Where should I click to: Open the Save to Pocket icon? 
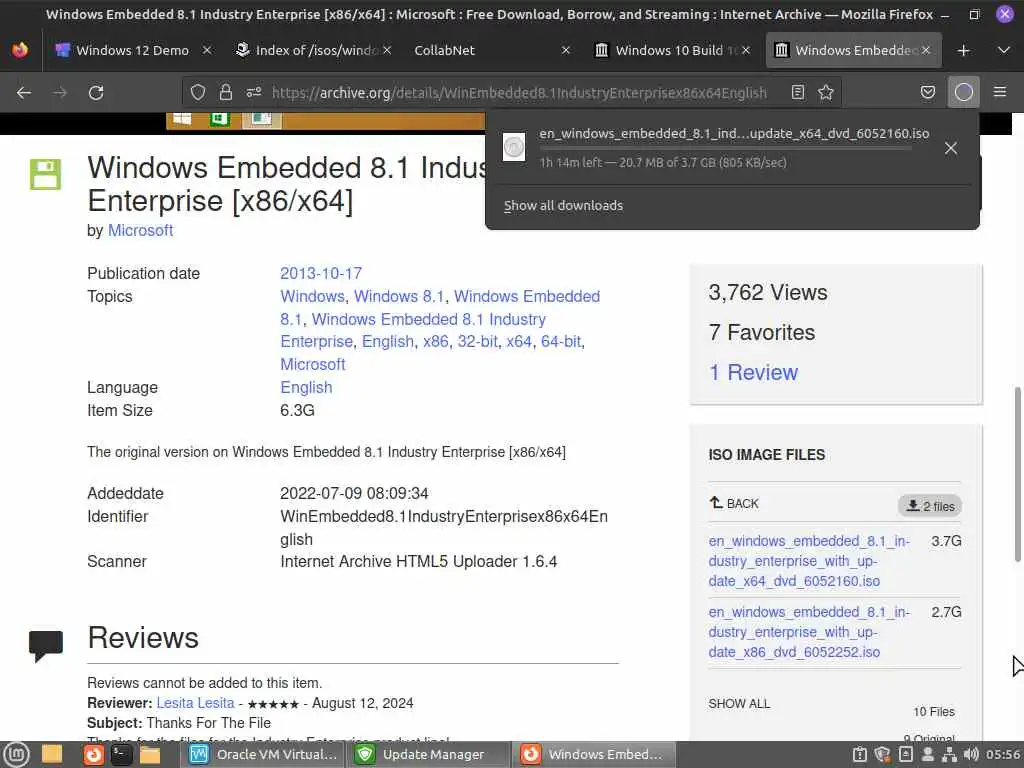[927, 93]
